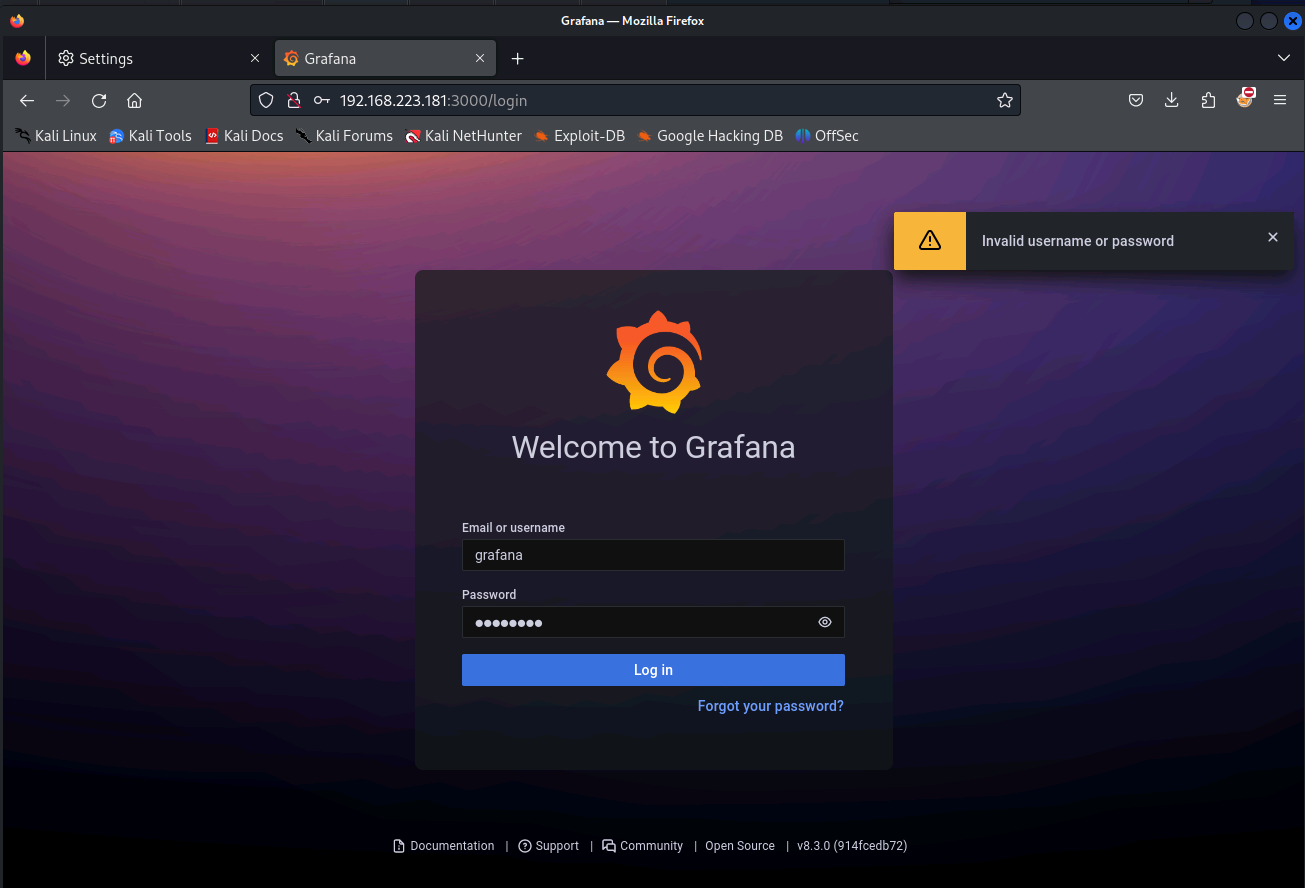Open the Downloads panel icon
Viewport: 1305px width, 888px height.
point(1172,100)
